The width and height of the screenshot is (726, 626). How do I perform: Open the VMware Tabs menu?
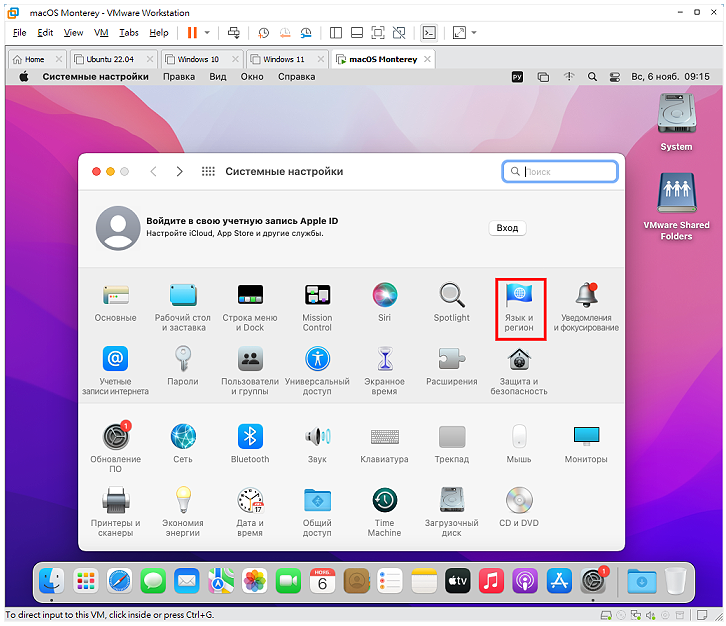click(x=129, y=32)
